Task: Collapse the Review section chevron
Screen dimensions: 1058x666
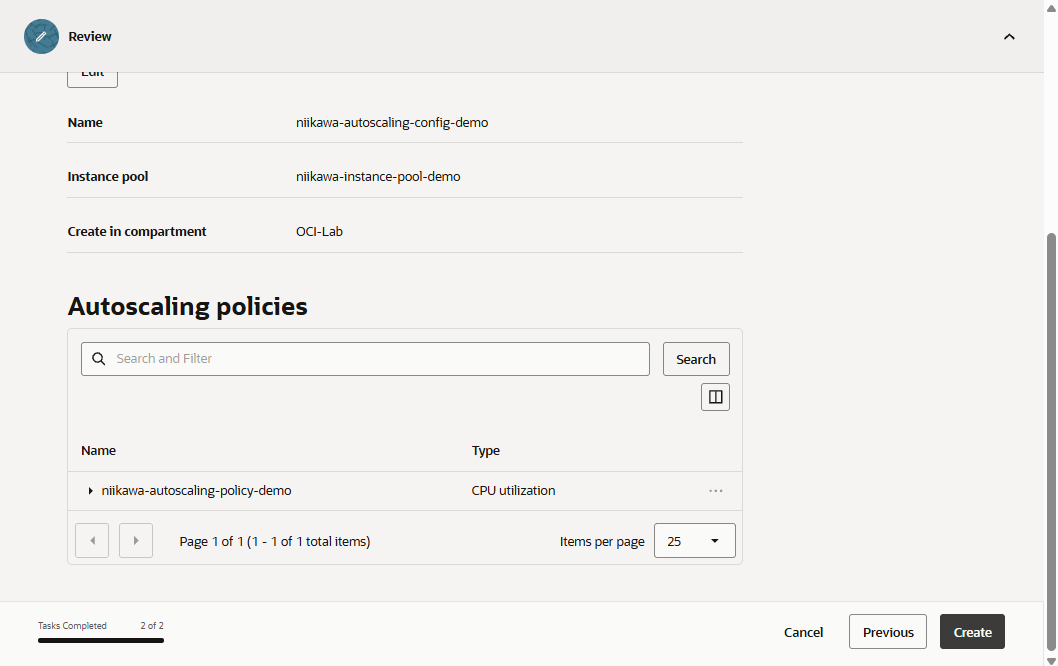Action: click(1009, 37)
